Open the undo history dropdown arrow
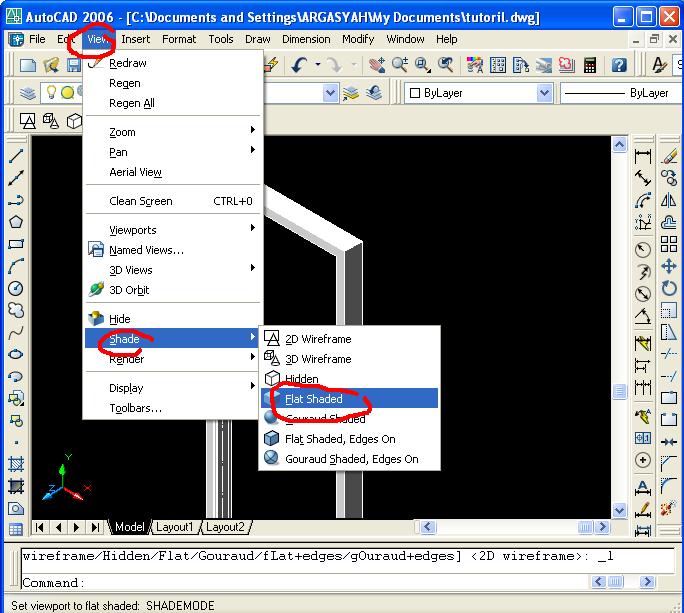Image resolution: width=684 pixels, height=613 pixels. click(318, 65)
